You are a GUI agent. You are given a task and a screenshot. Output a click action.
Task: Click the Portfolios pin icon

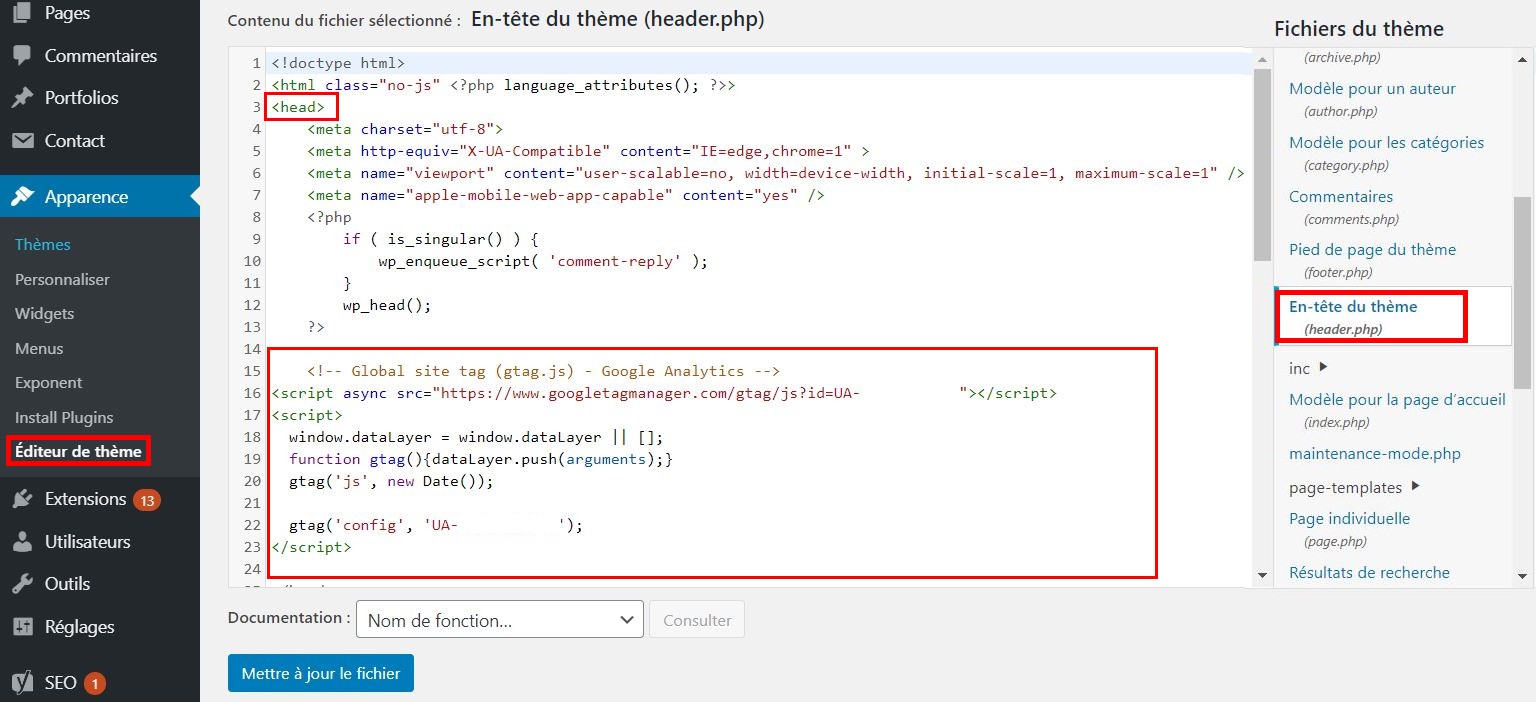[x=22, y=98]
